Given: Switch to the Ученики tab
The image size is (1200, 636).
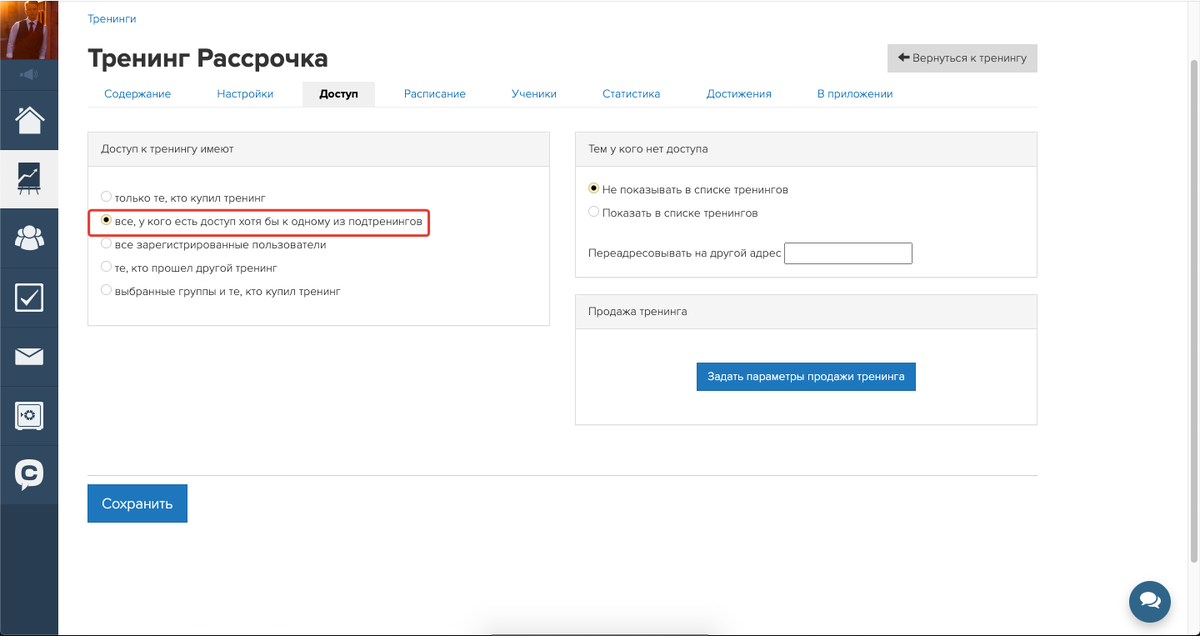Looking at the screenshot, I should tap(534, 94).
